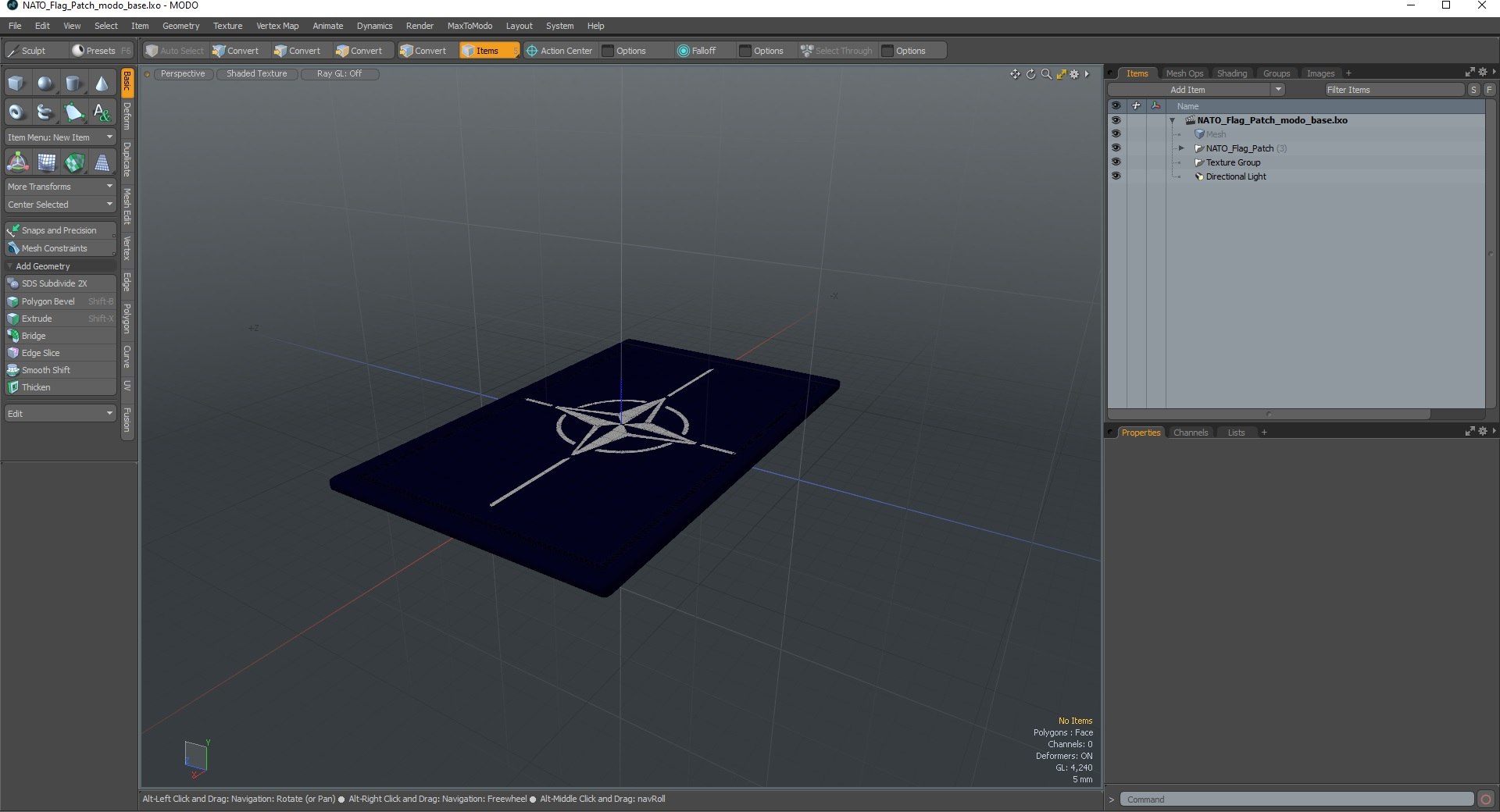Activate the Bridge tool

pos(60,336)
